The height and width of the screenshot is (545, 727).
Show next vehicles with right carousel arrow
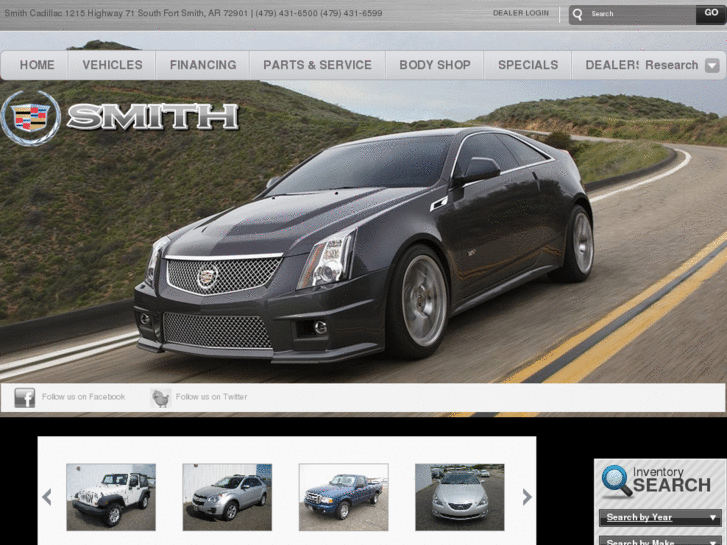527,497
